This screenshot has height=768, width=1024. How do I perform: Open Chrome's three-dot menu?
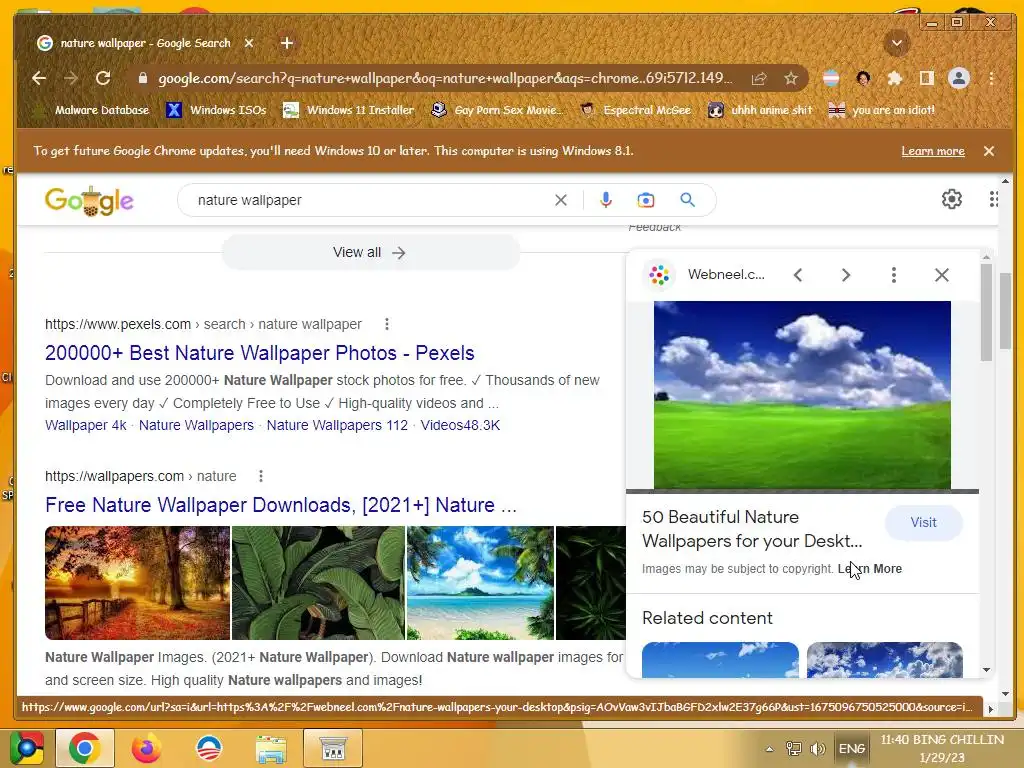point(991,78)
